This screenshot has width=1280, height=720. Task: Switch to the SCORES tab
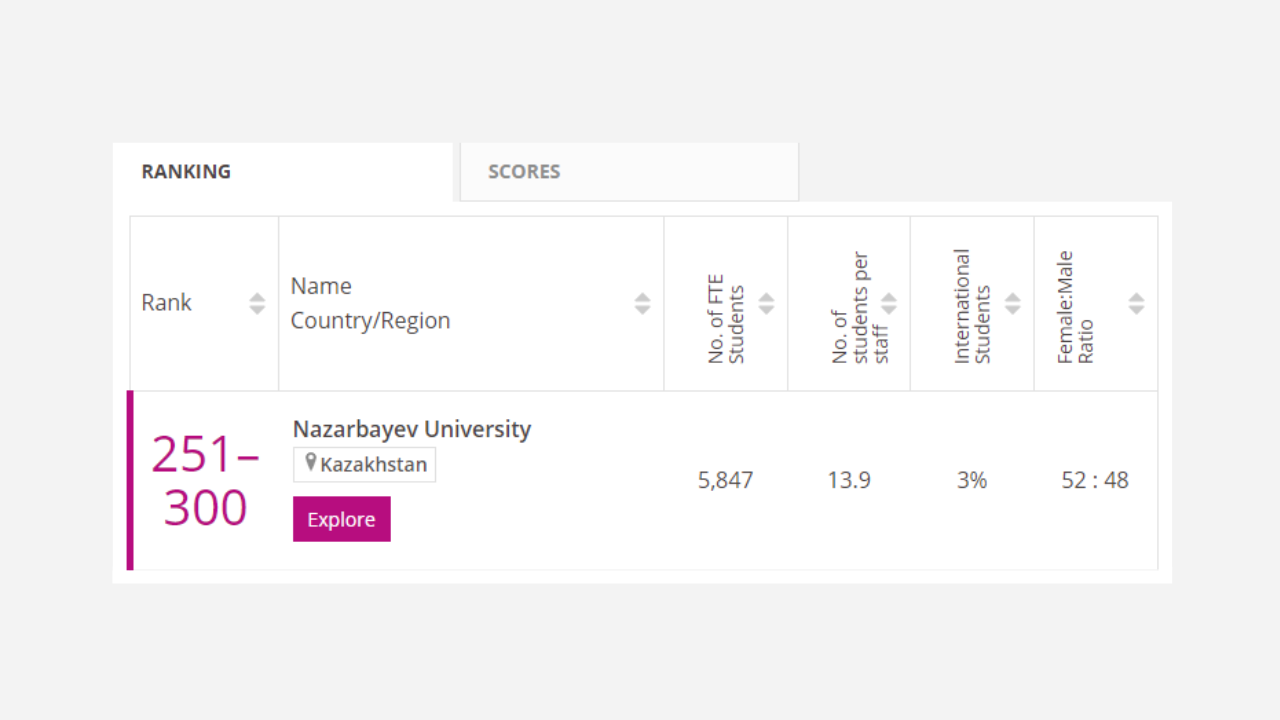click(x=524, y=172)
